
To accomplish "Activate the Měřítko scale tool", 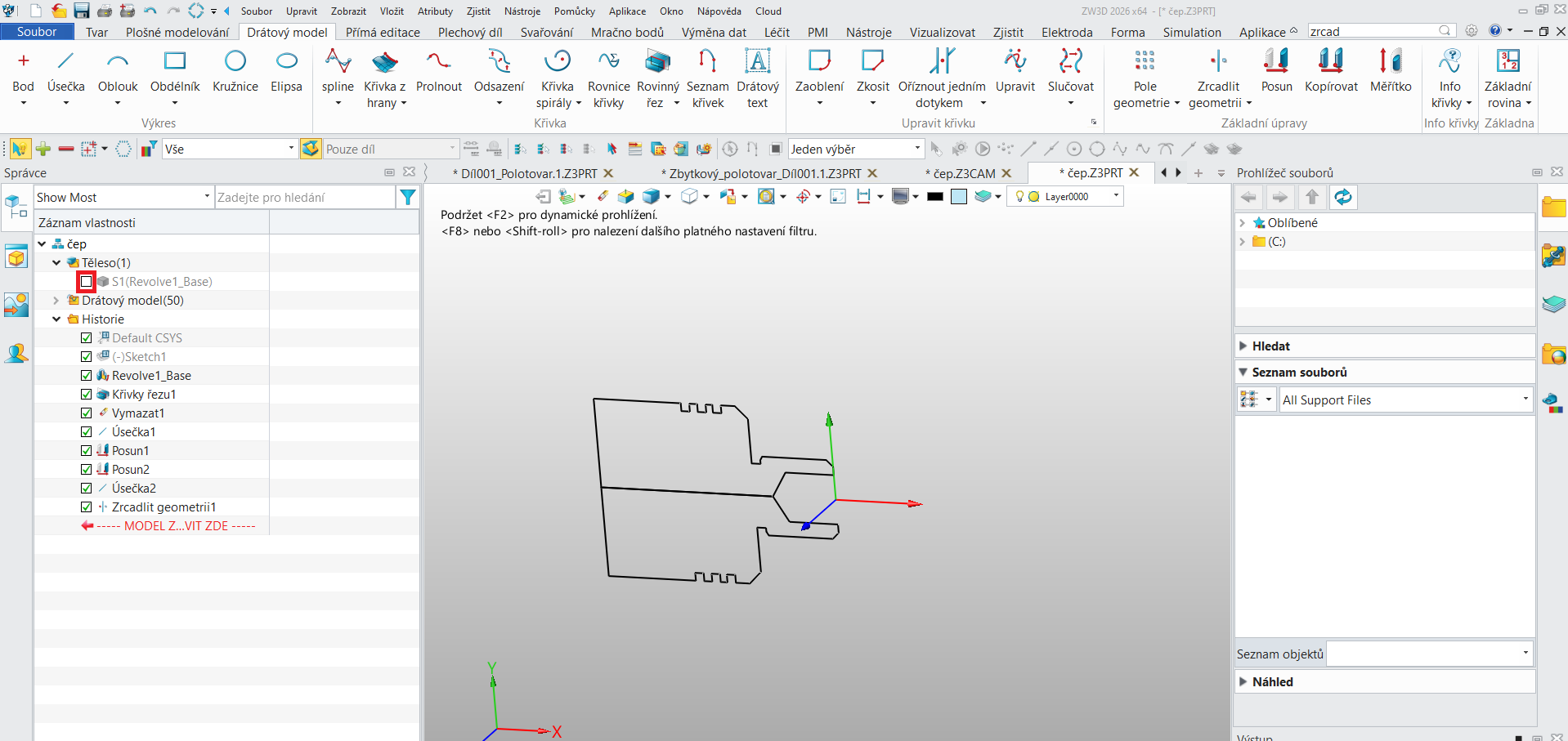I will pyautogui.click(x=1391, y=71).
